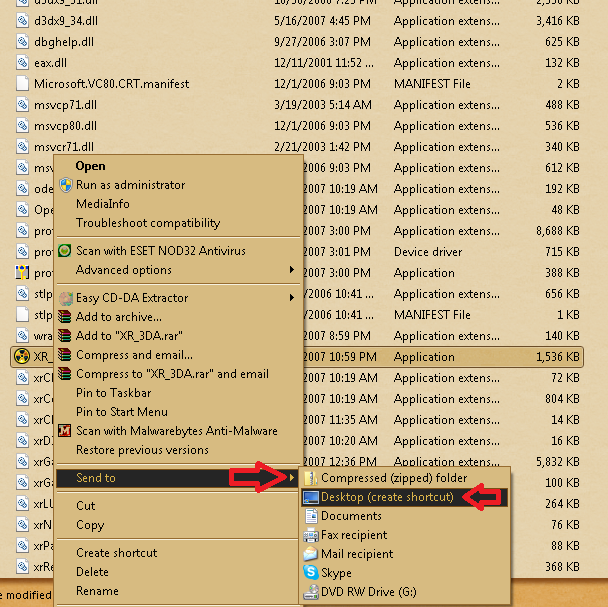Select Run as administrator
This screenshot has height=607, width=608.
click(x=131, y=185)
